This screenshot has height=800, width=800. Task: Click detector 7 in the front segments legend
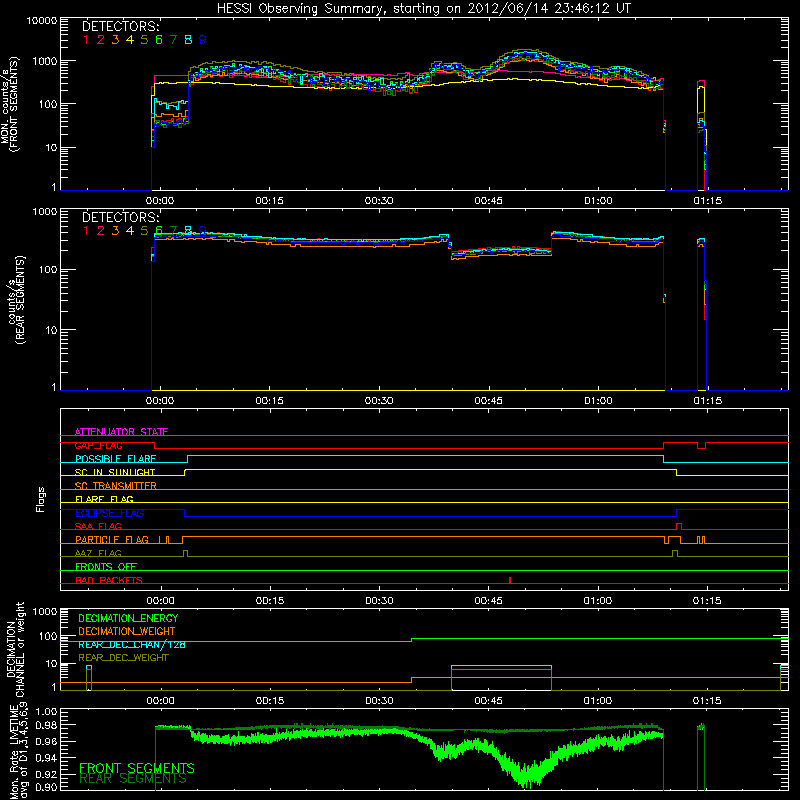pyautogui.click(x=173, y=40)
